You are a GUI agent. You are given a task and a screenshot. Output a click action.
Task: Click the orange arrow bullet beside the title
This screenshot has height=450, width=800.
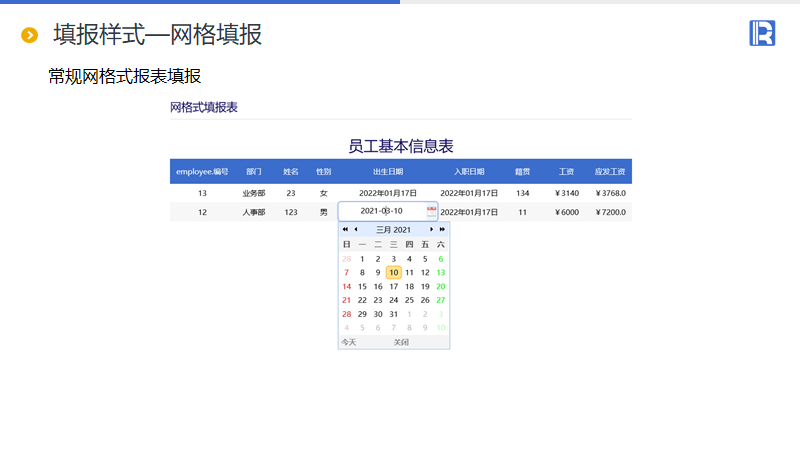[x=30, y=36]
